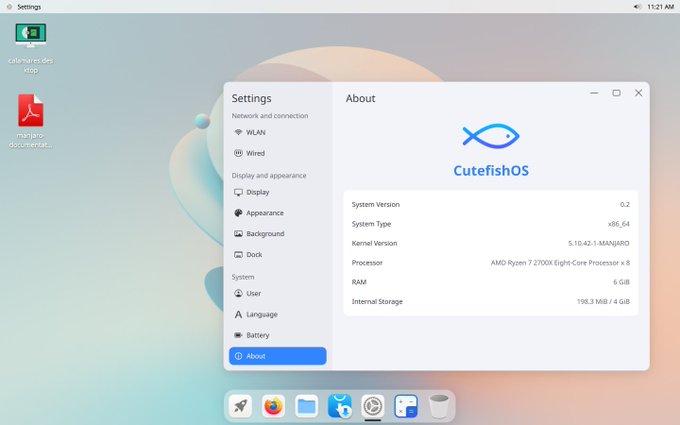Open the file manager dock icon
This screenshot has height=425, width=680.
click(x=306, y=406)
